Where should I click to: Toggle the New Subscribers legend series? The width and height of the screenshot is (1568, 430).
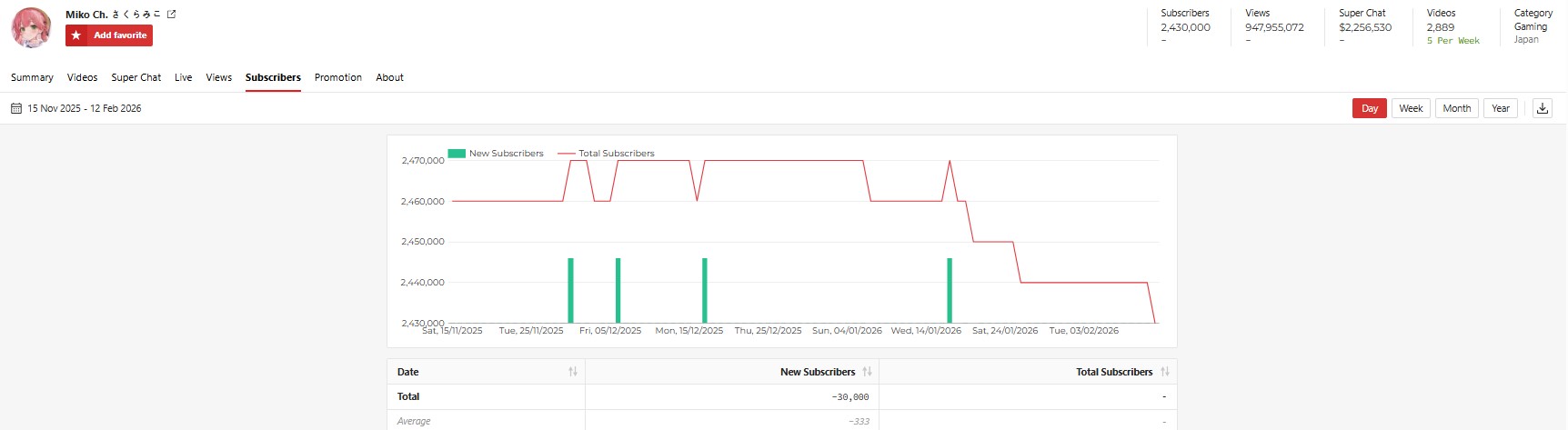pos(496,154)
